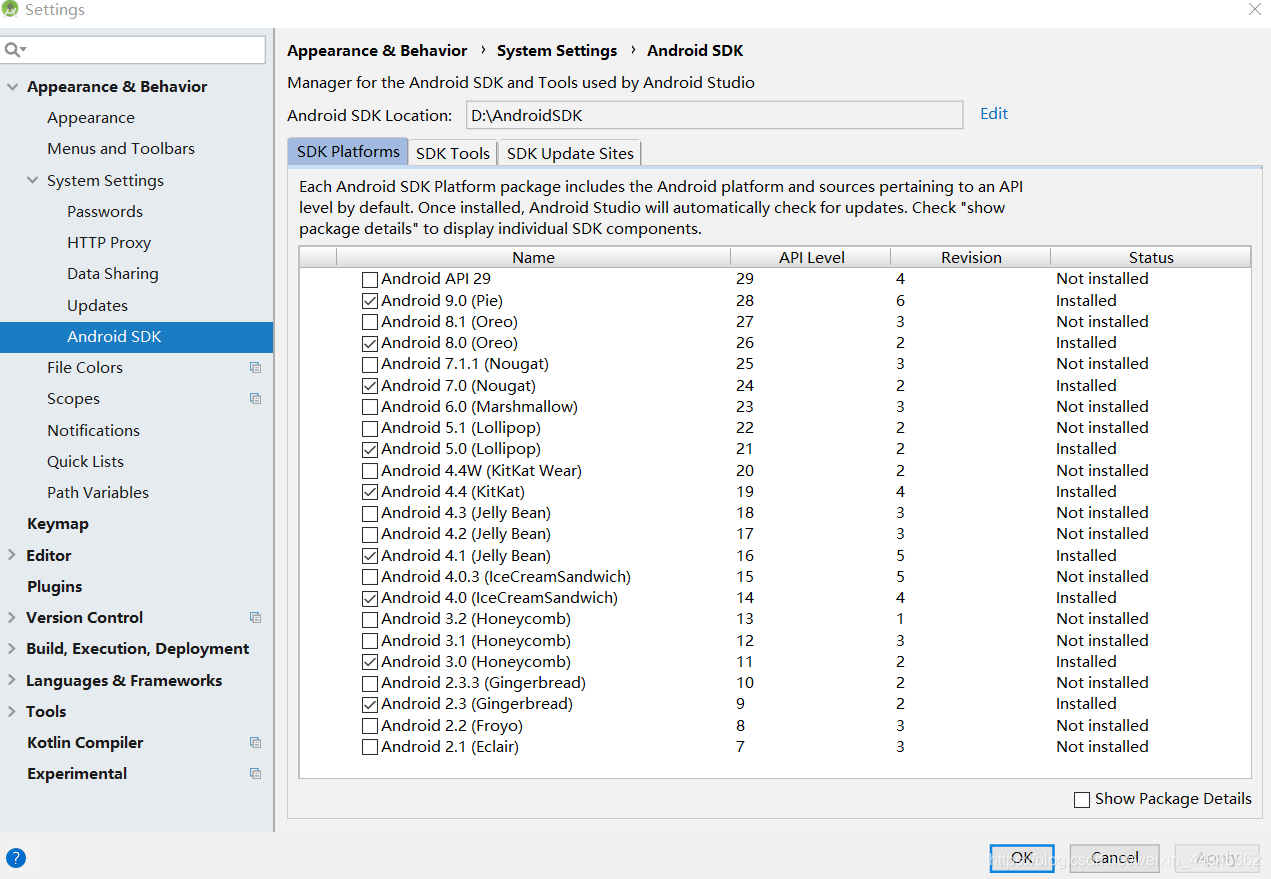Open the SDK Update Sites tab
Viewport: 1271px width, 879px height.
click(x=570, y=153)
